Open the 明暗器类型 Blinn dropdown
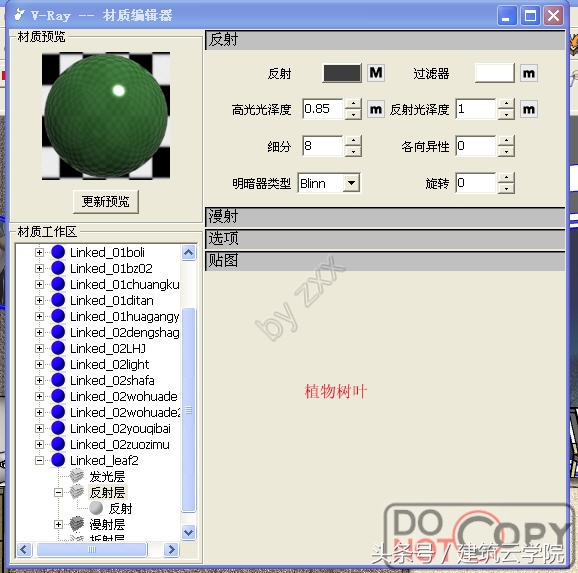 click(352, 183)
